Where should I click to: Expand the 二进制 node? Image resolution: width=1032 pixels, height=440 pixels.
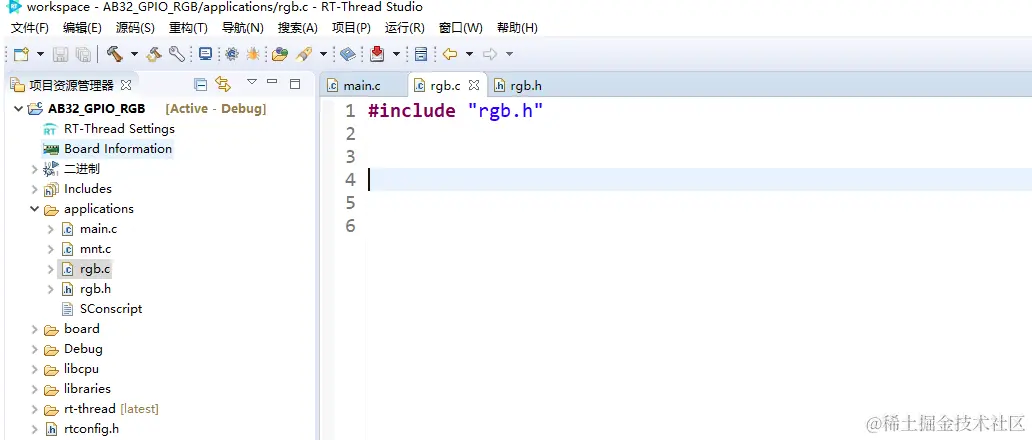34,169
